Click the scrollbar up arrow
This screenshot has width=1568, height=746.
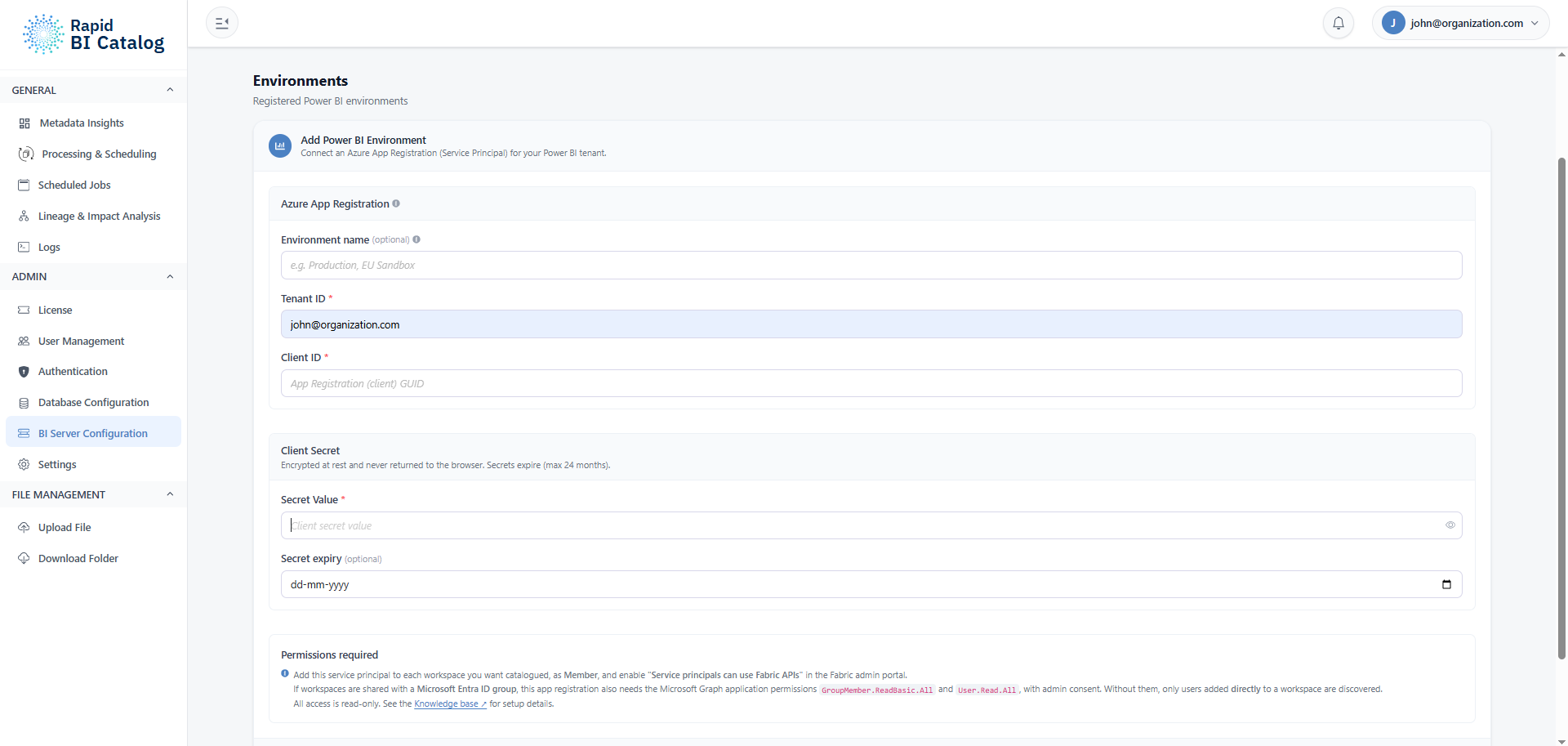point(1561,55)
